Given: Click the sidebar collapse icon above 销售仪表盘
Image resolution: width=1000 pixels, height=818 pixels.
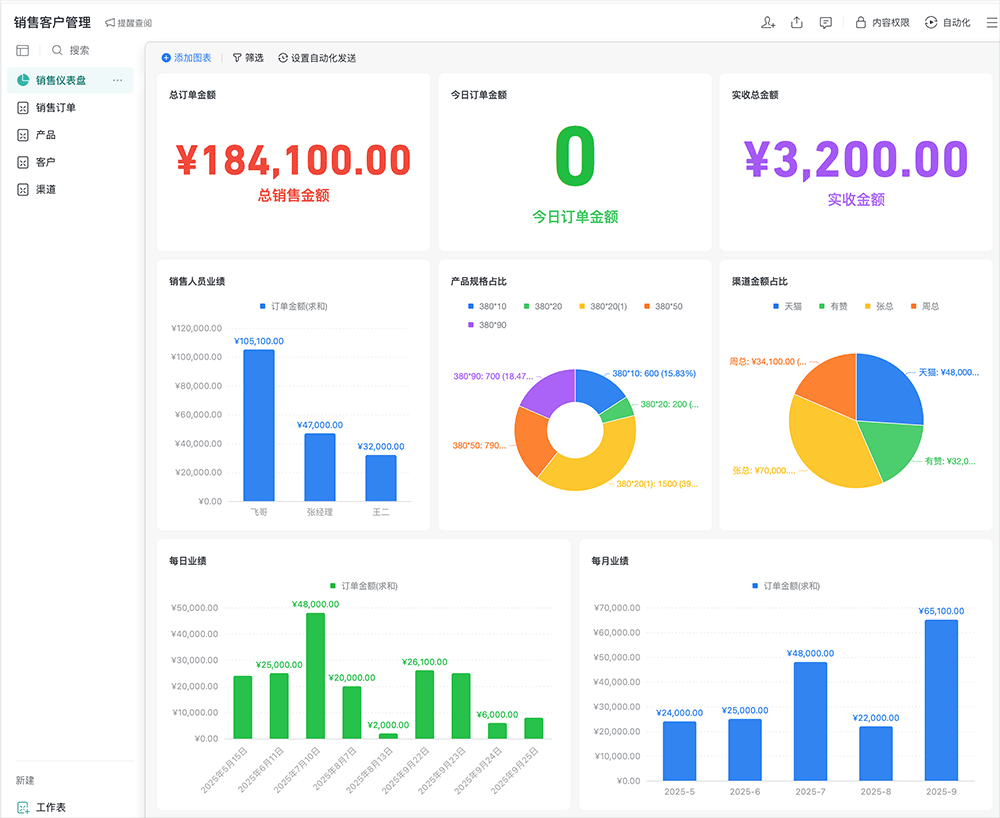Looking at the screenshot, I should point(22,50).
